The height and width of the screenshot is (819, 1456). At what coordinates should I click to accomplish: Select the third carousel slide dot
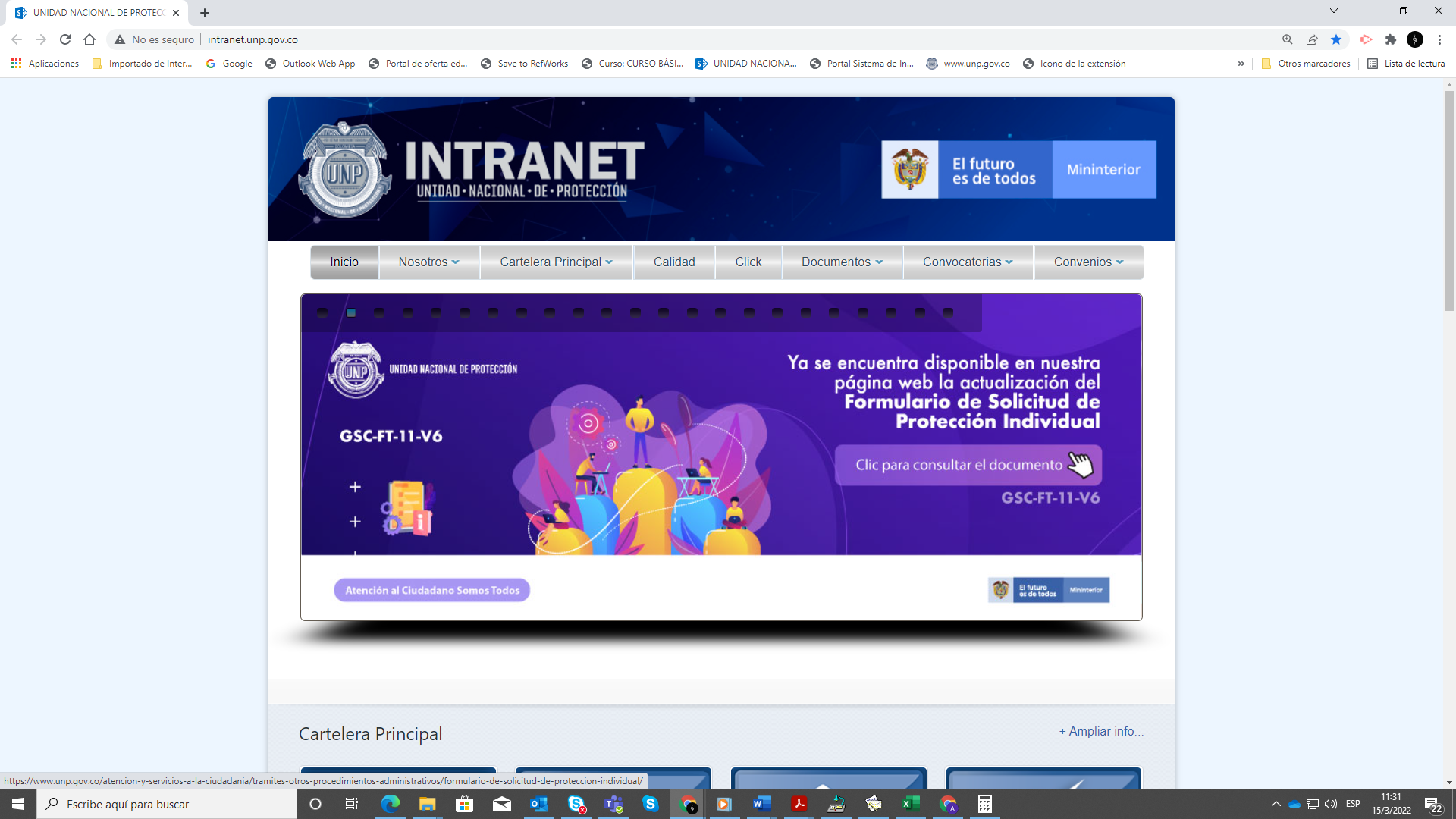tap(379, 312)
